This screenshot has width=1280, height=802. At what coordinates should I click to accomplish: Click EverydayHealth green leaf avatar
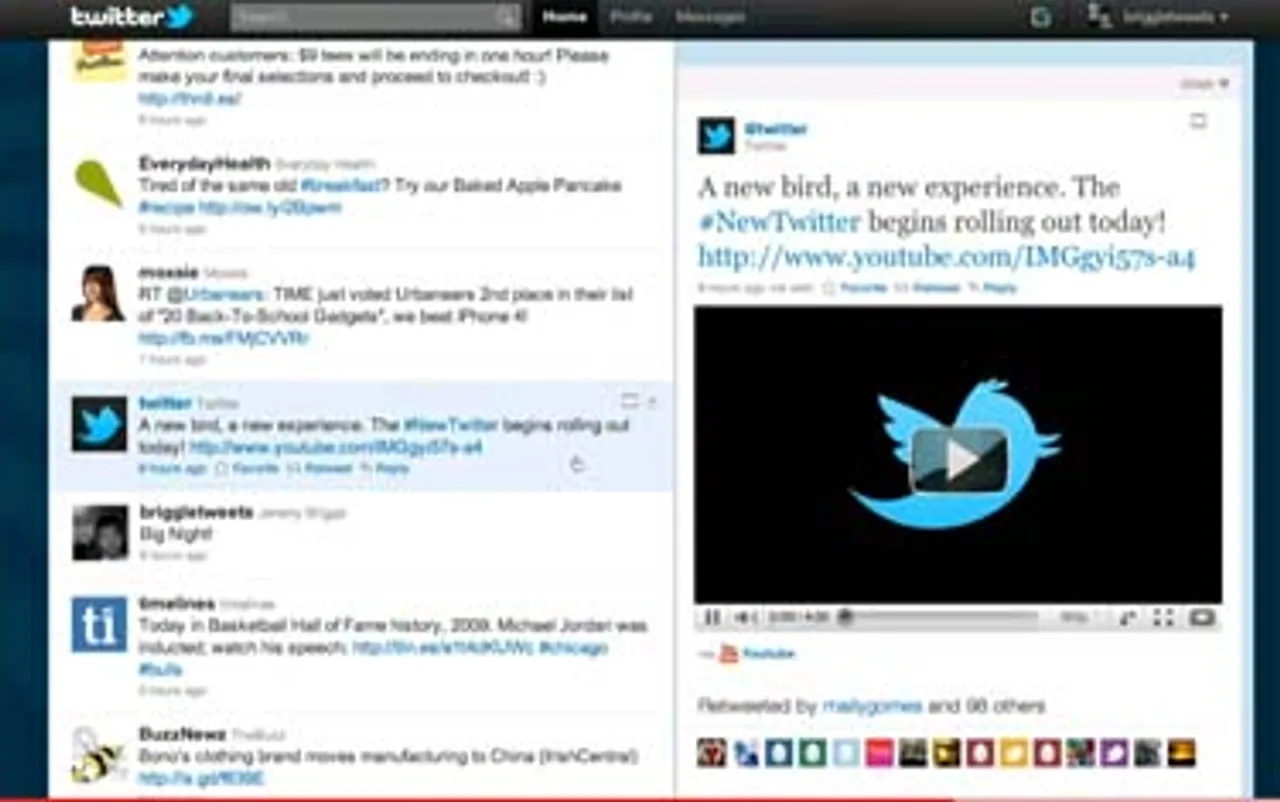click(99, 183)
